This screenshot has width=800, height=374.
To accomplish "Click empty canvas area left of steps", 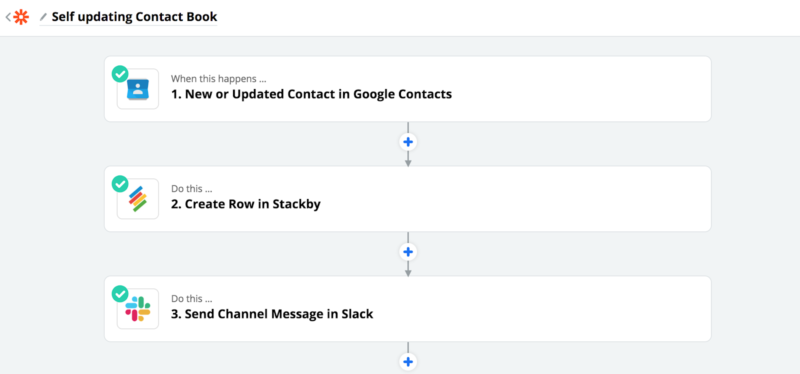I will (51, 204).
